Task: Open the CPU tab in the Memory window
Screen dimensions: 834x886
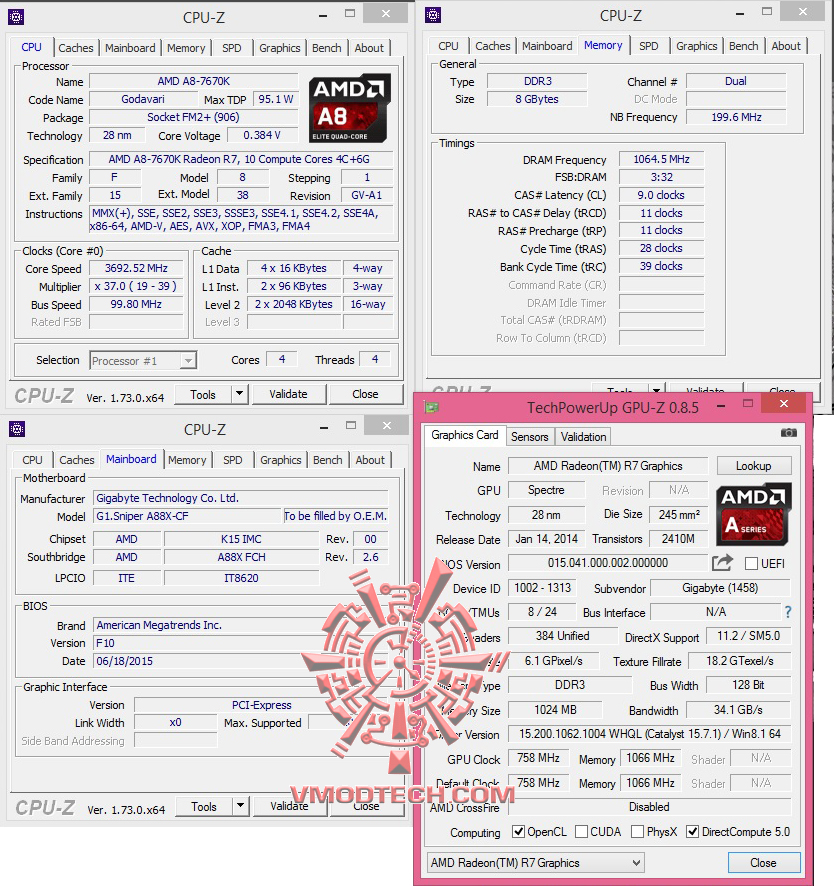Action: (448, 46)
